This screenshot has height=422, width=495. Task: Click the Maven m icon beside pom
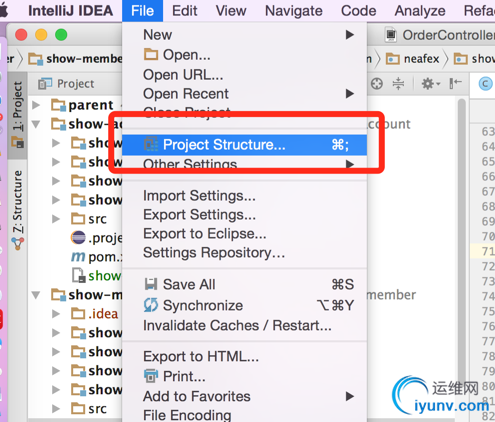tap(78, 257)
